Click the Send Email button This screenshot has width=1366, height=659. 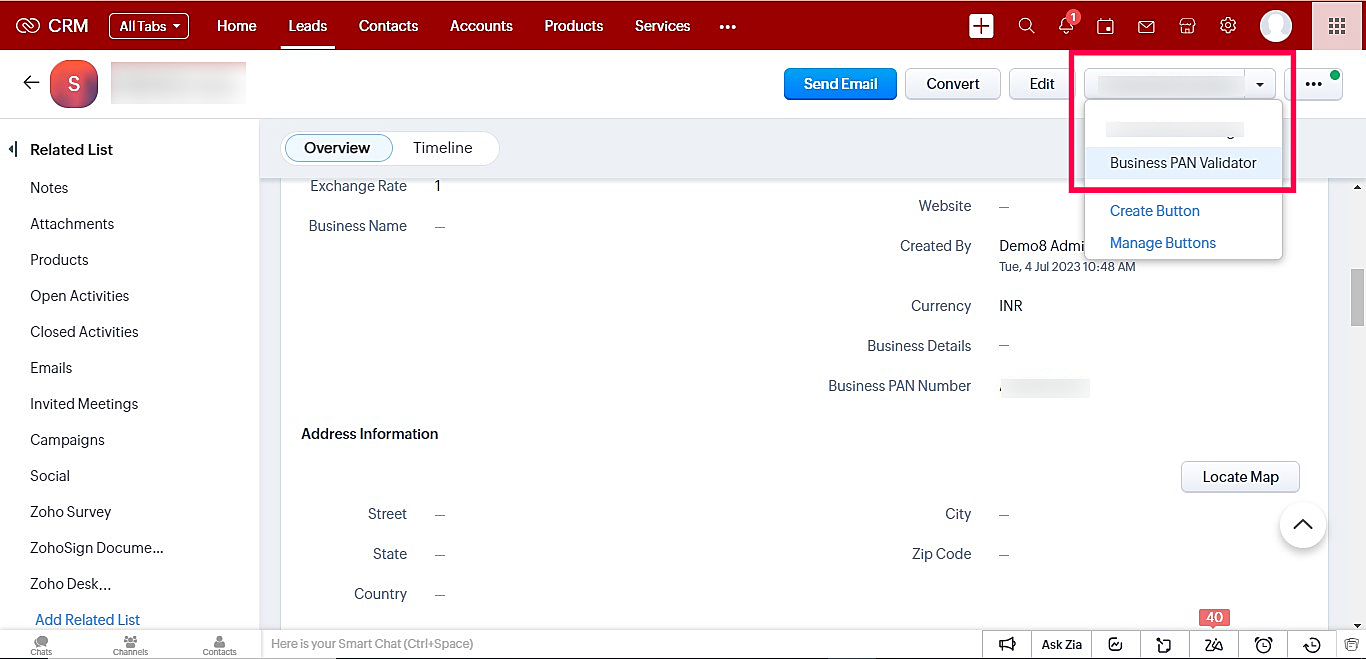tap(841, 84)
